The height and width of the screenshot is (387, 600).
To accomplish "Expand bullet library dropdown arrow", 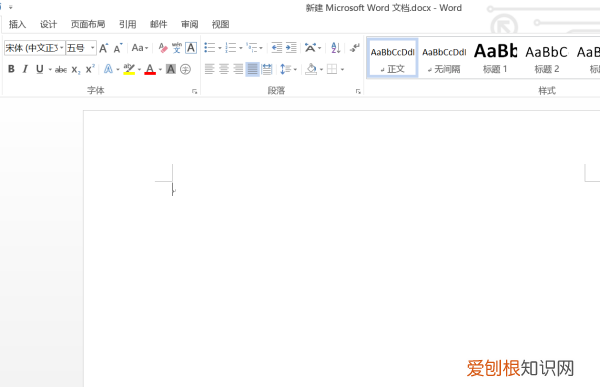I will [220, 48].
